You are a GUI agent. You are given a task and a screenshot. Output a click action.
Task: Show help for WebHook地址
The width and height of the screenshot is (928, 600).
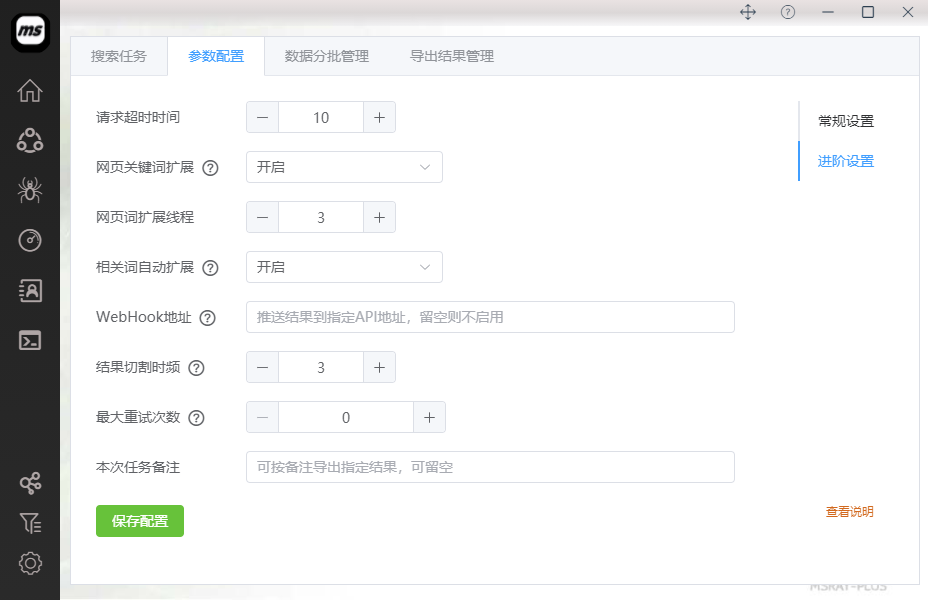pyautogui.click(x=207, y=318)
